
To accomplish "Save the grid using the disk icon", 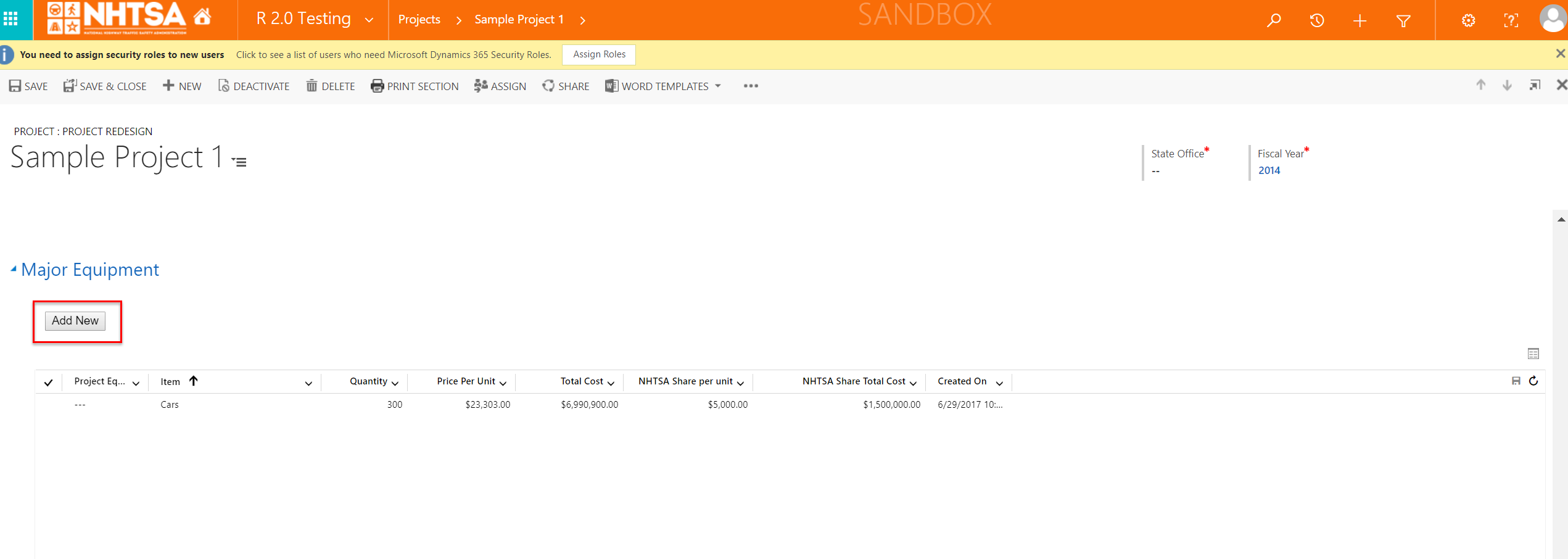I will point(1516,381).
